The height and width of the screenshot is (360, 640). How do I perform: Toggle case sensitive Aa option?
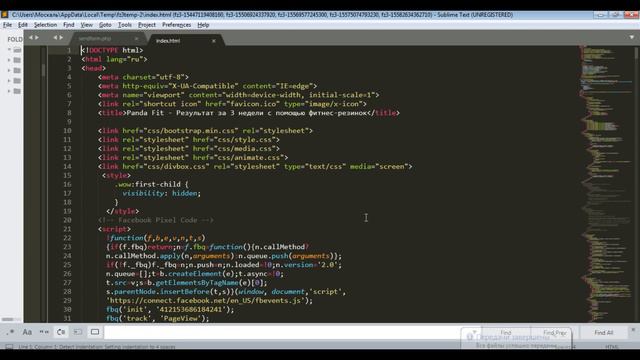click(27, 332)
